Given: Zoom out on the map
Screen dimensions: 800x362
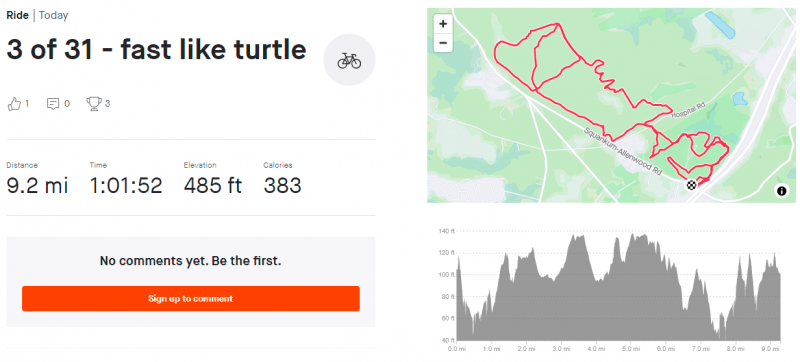Looking at the screenshot, I should 443,43.
